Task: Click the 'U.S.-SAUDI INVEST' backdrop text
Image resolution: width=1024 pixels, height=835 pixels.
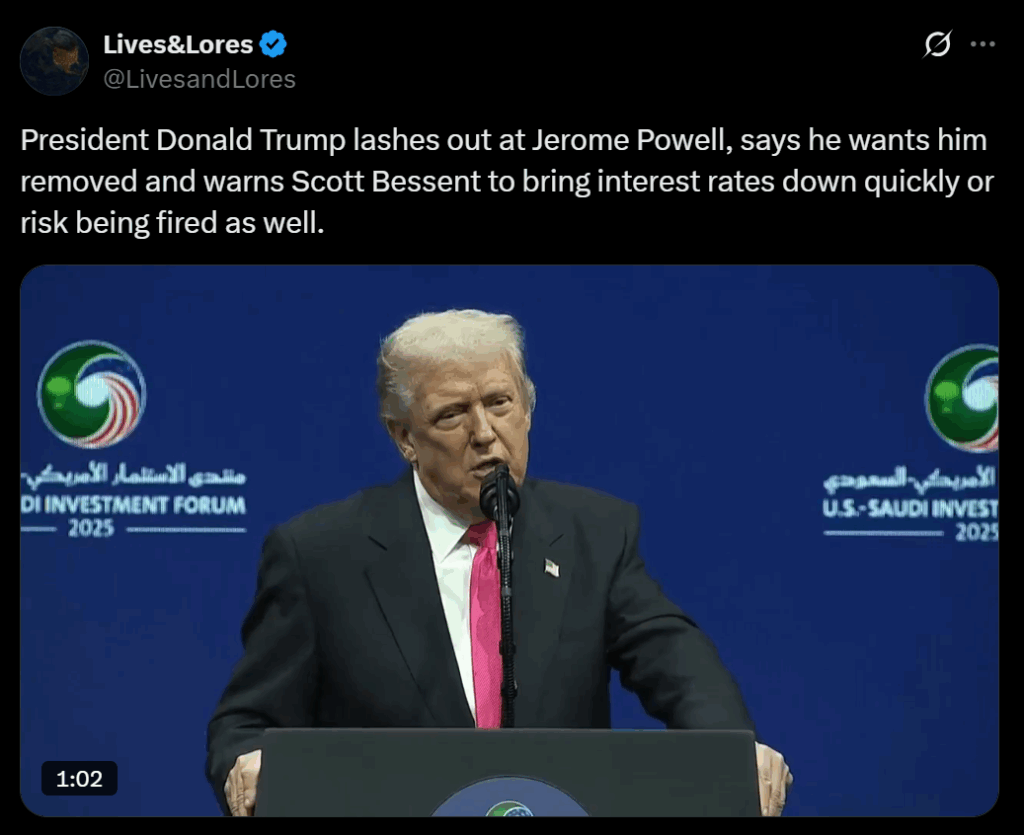Action: click(910, 508)
